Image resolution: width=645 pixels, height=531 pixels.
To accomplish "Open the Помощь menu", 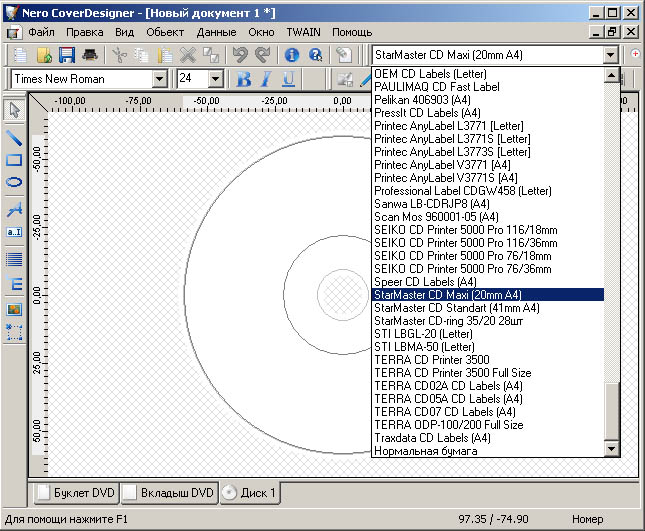I will [x=352, y=32].
